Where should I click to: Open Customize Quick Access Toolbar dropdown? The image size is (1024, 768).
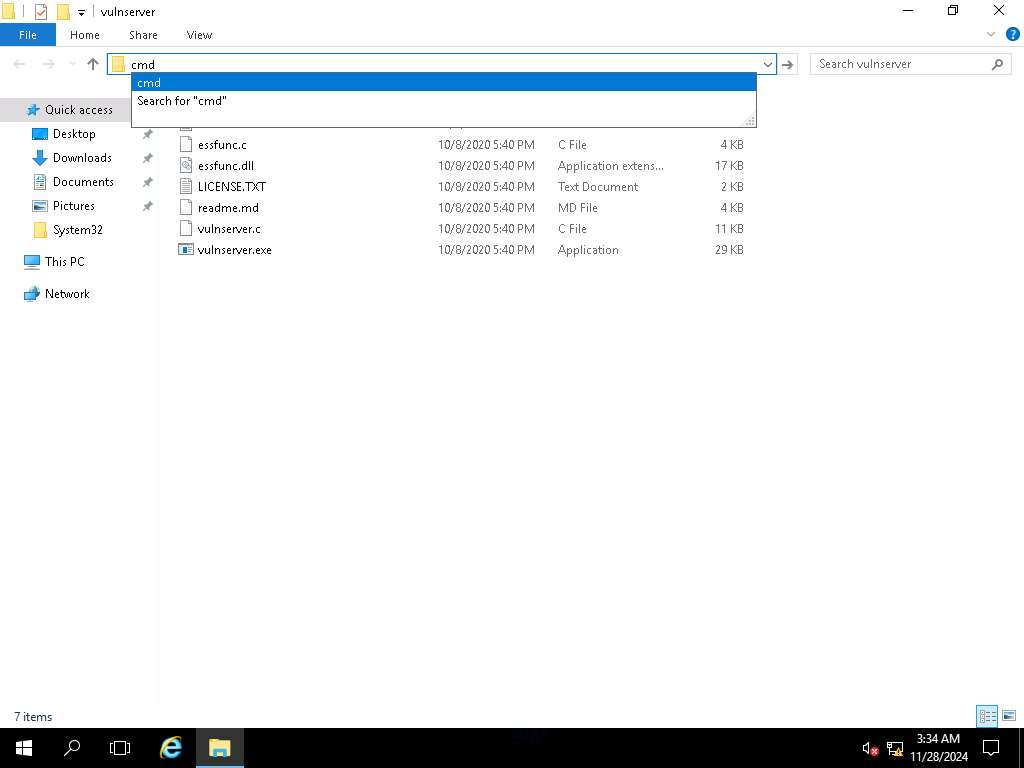coord(82,12)
